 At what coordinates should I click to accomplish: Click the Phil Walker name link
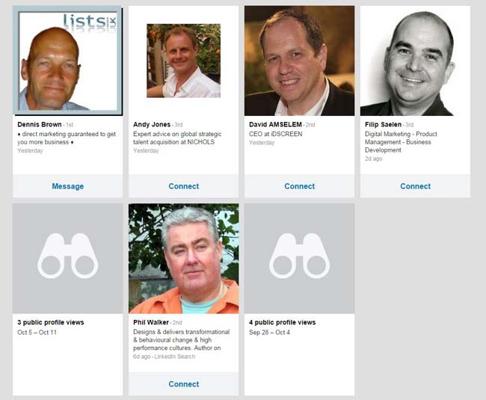[x=151, y=322]
